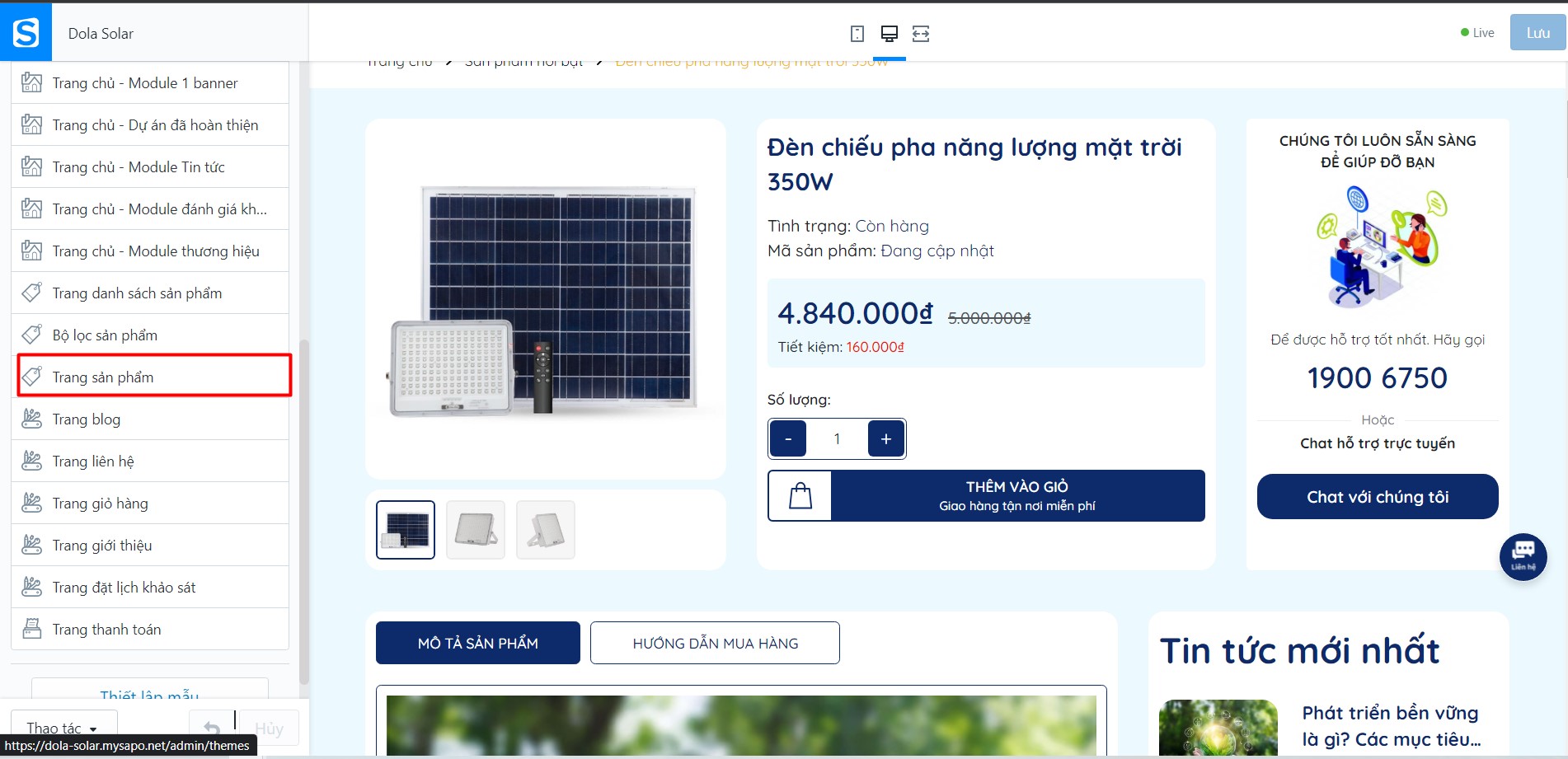Image resolution: width=1568 pixels, height=759 pixels.
Task: Click icon beside Trang chủ - Module thương hiệu
Action: (31, 251)
